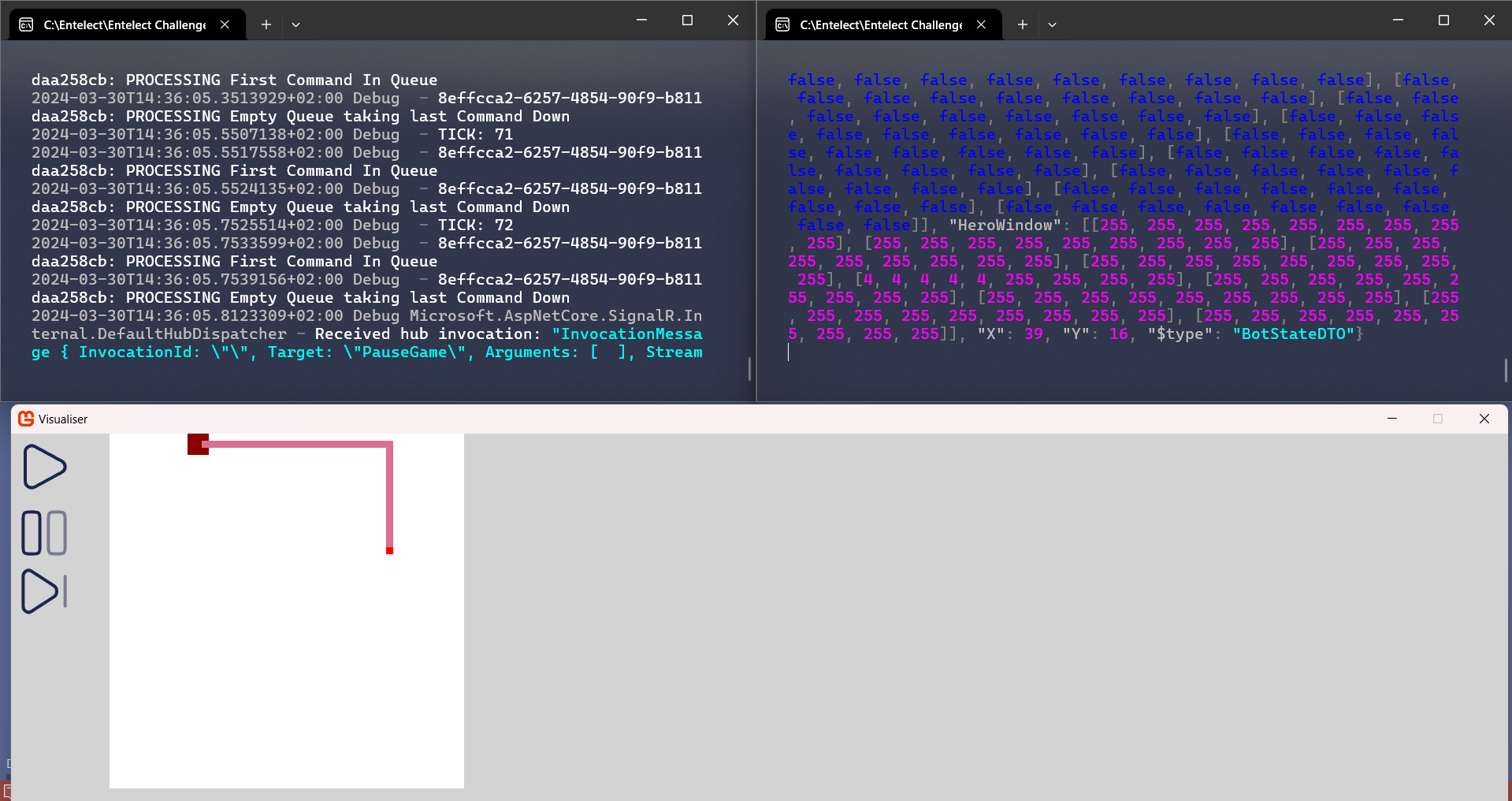Click the Step forward button in Visualiser
This screenshot has width=1512, height=801.
click(44, 591)
